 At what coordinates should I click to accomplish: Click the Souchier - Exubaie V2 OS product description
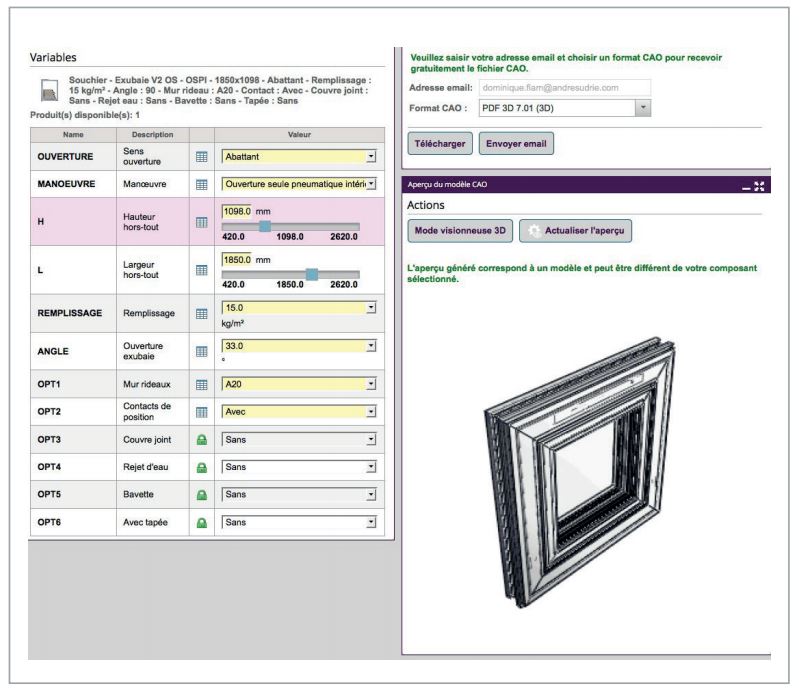(x=220, y=90)
